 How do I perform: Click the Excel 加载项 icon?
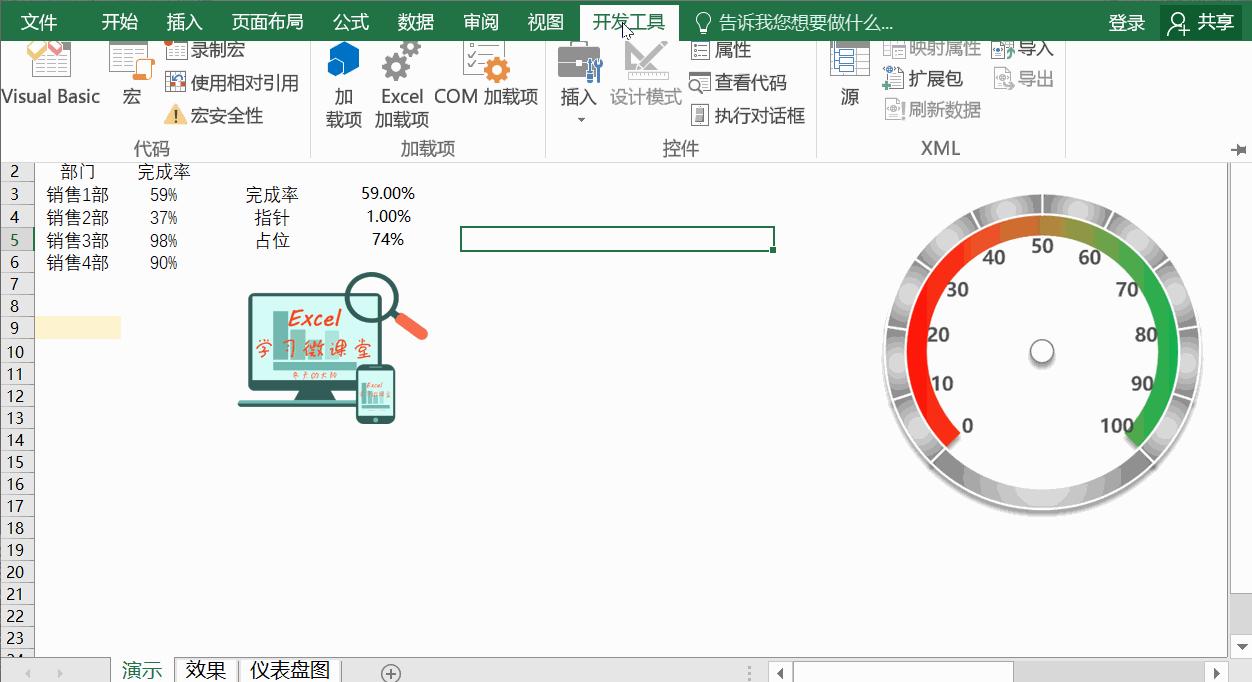(x=401, y=80)
